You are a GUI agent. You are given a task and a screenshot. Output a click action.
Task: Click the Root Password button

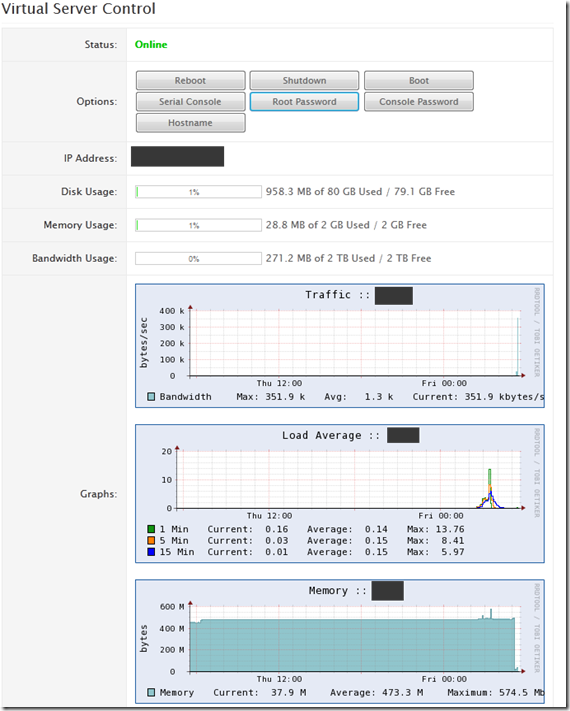(304, 102)
